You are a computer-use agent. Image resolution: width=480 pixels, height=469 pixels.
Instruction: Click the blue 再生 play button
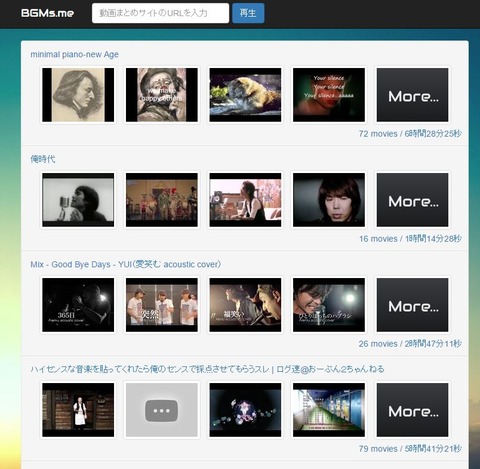(248, 13)
